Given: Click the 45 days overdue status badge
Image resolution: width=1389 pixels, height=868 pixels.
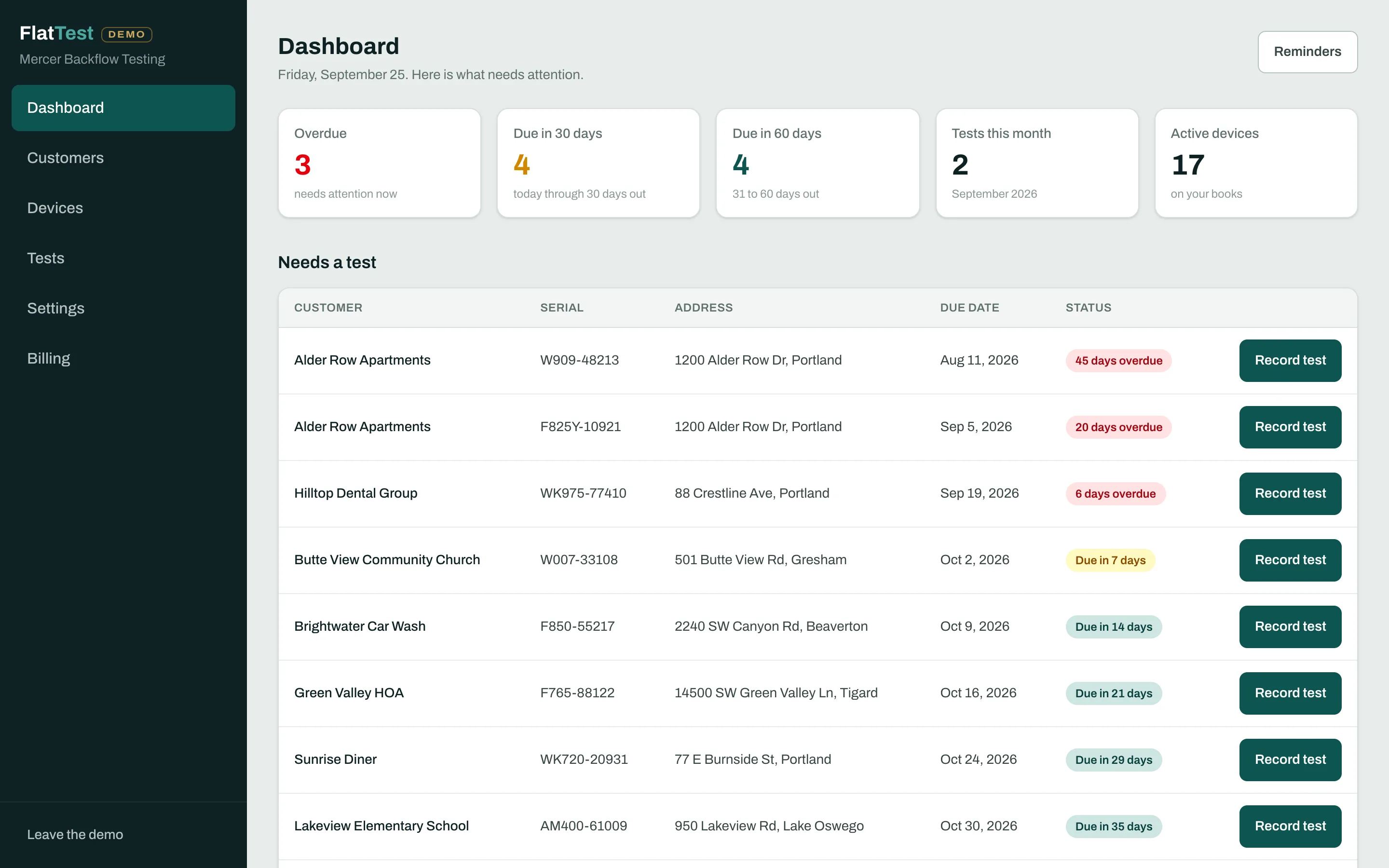Looking at the screenshot, I should pyautogui.click(x=1118, y=361).
